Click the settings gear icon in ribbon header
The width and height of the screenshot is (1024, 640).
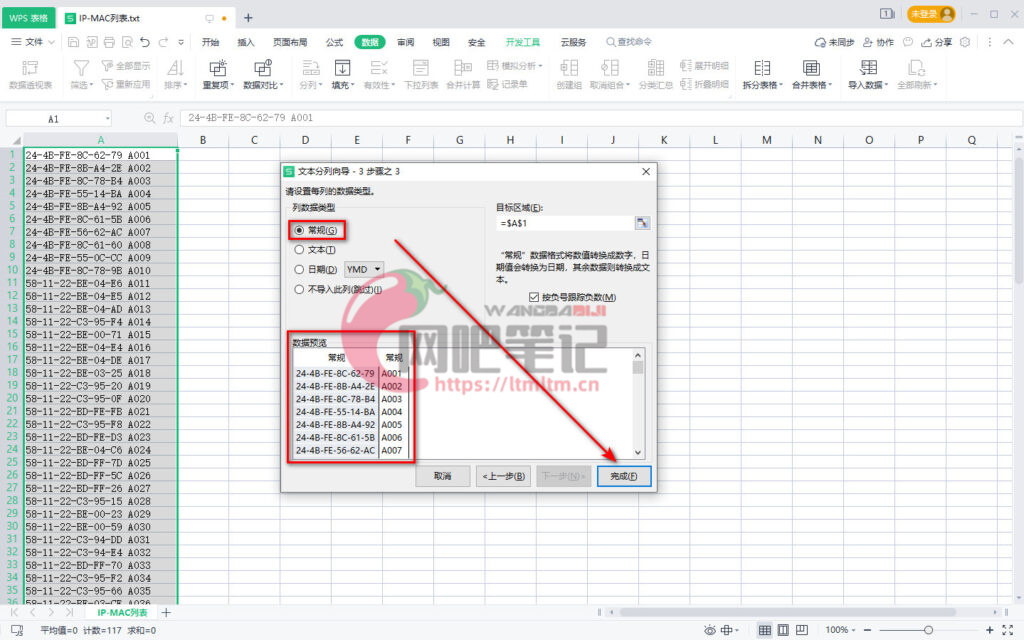[965, 42]
